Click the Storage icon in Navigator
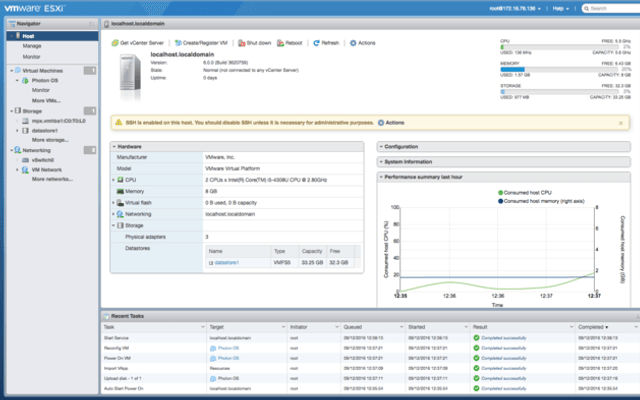Image resolution: width=640 pixels, height=400 pixels. point(18,111)
